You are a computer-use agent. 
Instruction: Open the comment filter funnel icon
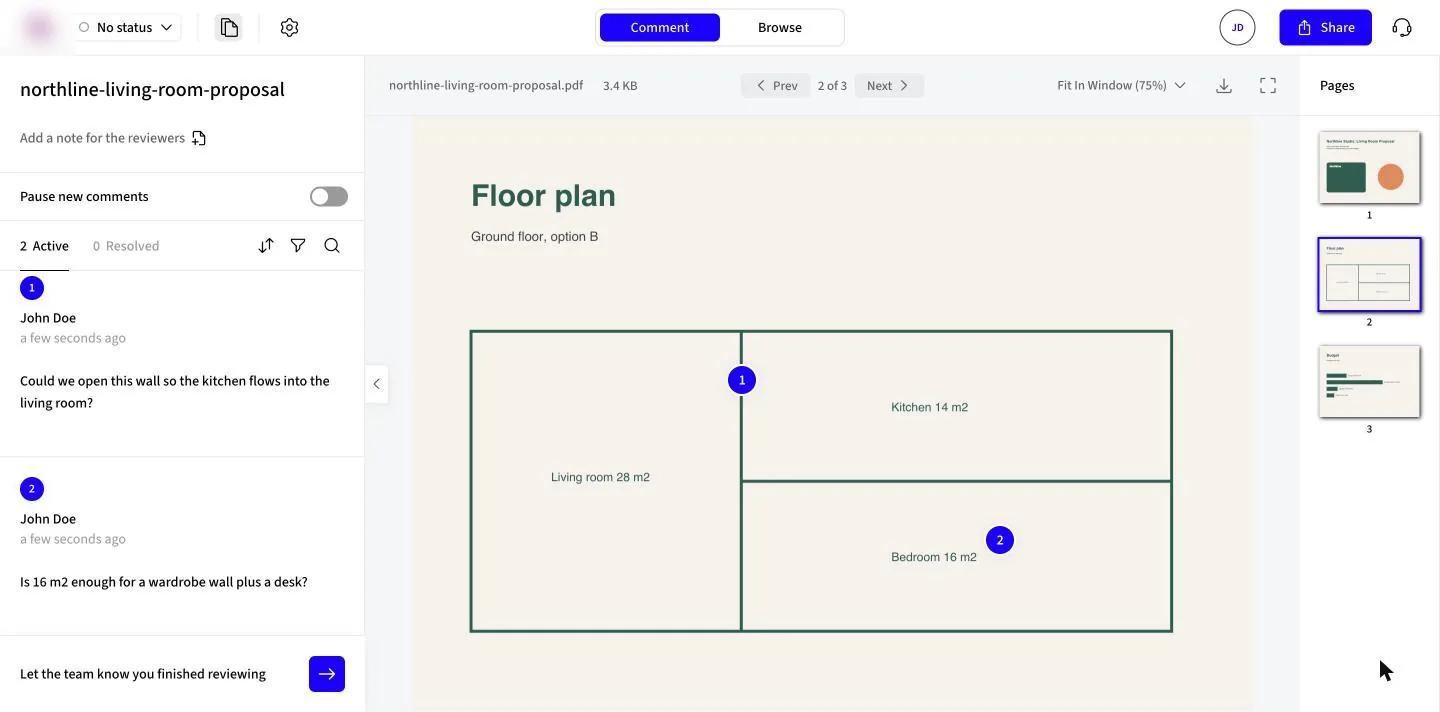(298, 246)
